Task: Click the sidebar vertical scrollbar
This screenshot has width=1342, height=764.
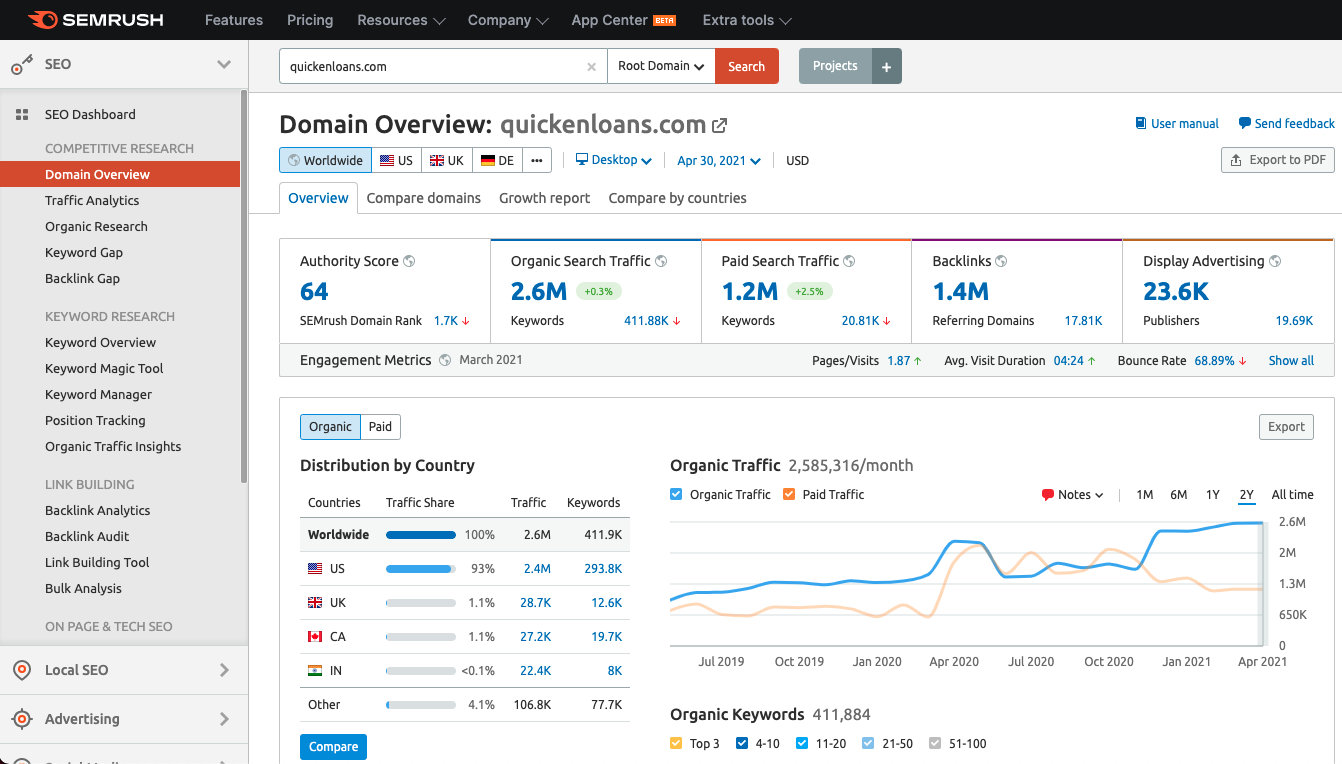Action: pyautogui.click(x=244, y=286)
